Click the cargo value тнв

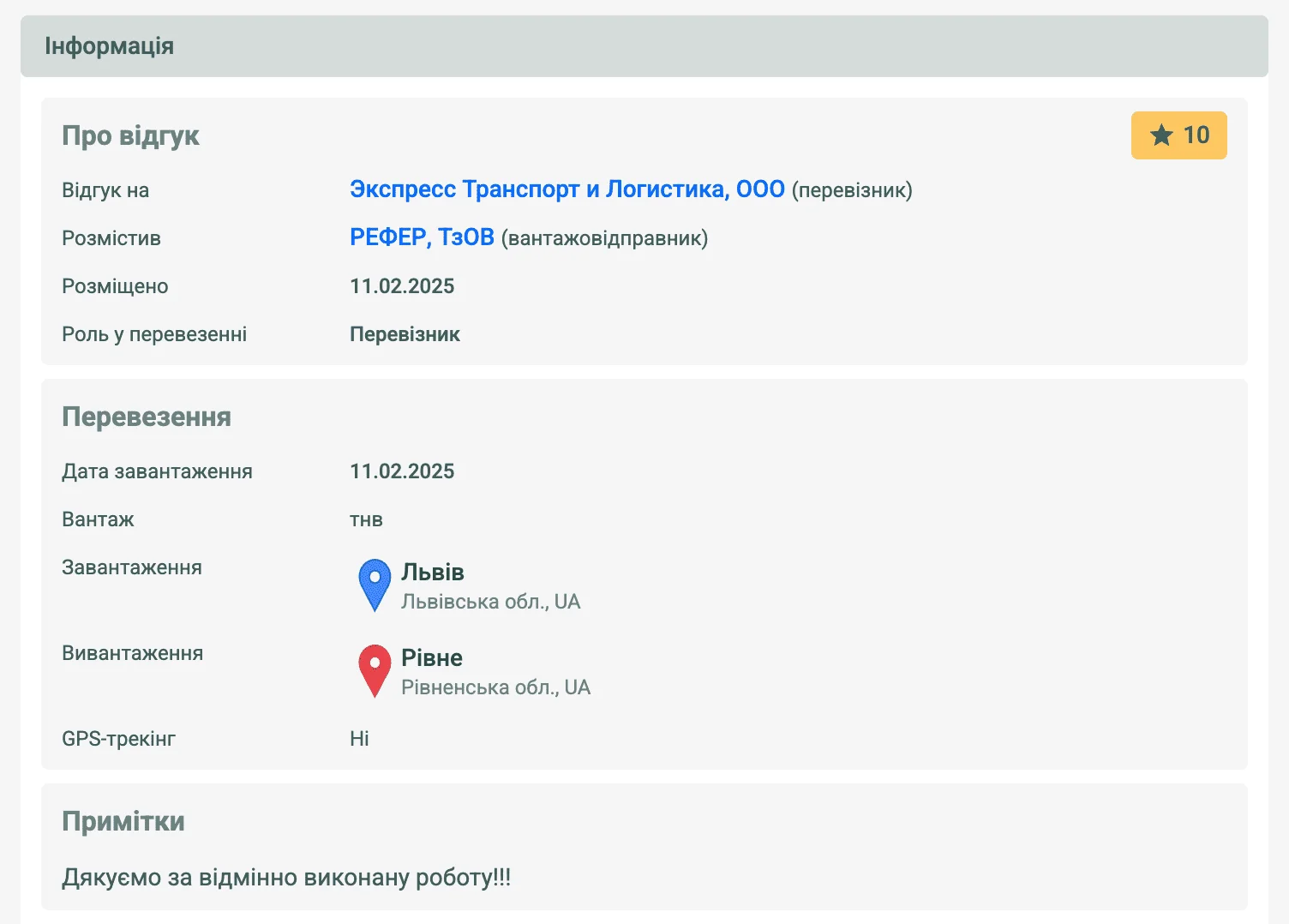366,519
